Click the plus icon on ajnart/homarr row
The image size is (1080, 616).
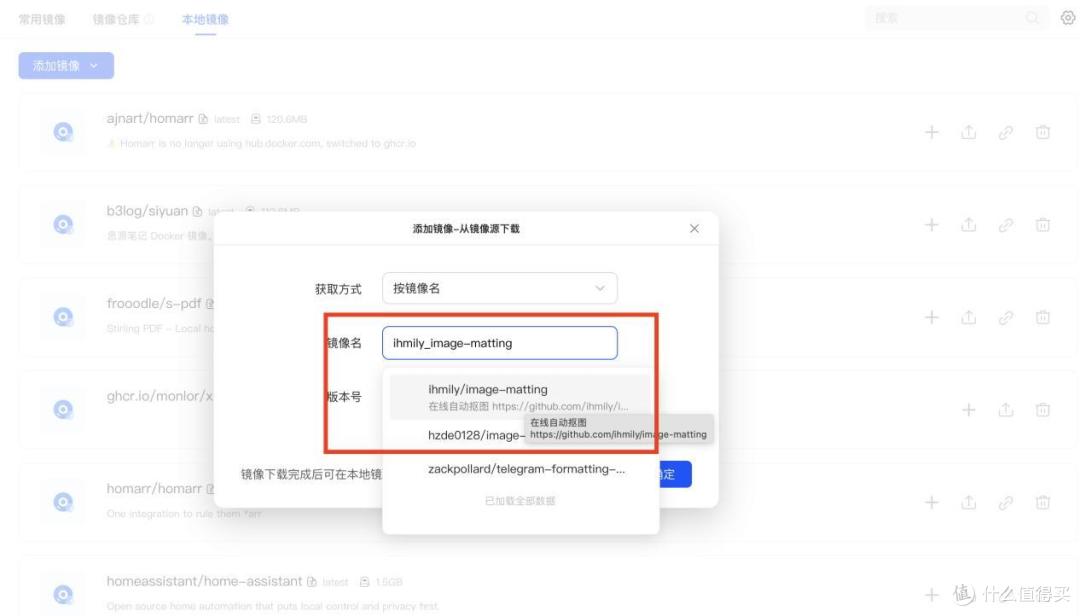coord(931,132)
